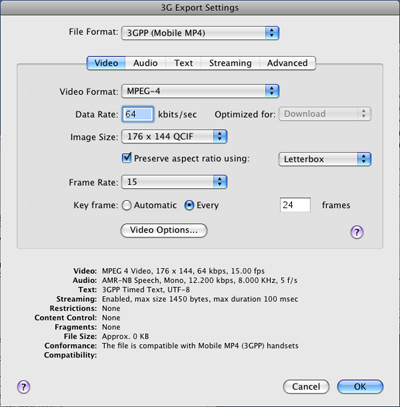This screenshot has height=407, width=400.
Task: Switch to the Advanced tab
Action: [287, 63]
